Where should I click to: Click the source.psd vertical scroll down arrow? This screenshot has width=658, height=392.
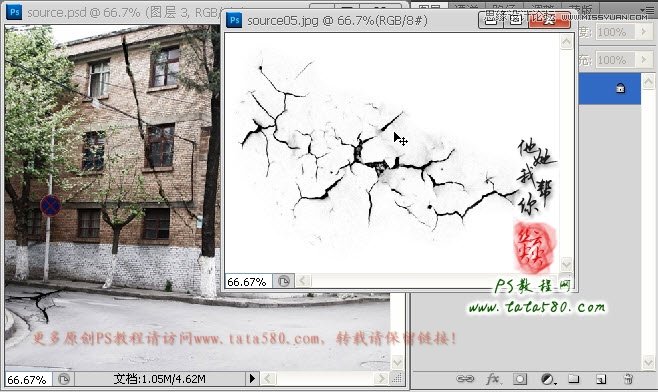click(x=397, y=362)
